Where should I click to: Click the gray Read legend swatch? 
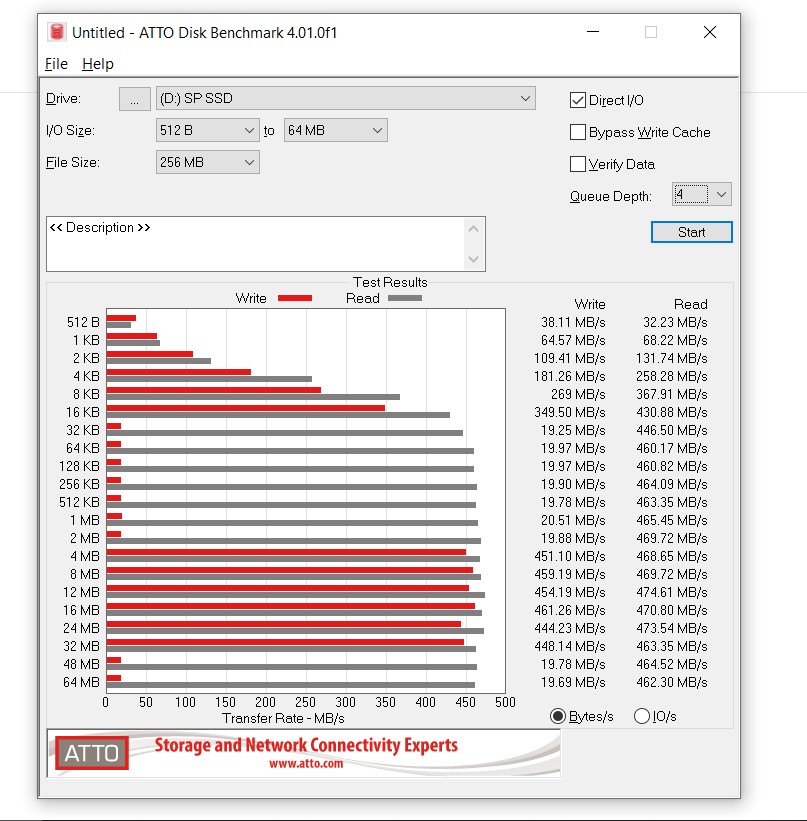405,298
